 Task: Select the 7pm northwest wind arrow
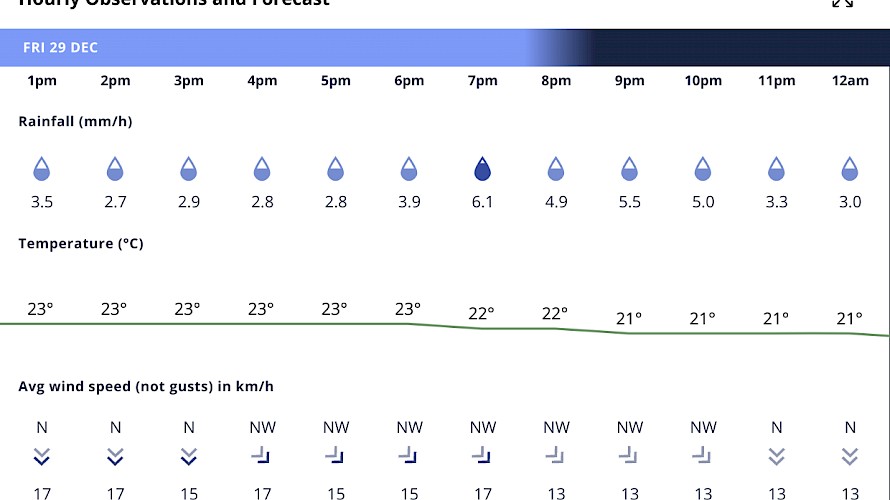click(483, 456)
